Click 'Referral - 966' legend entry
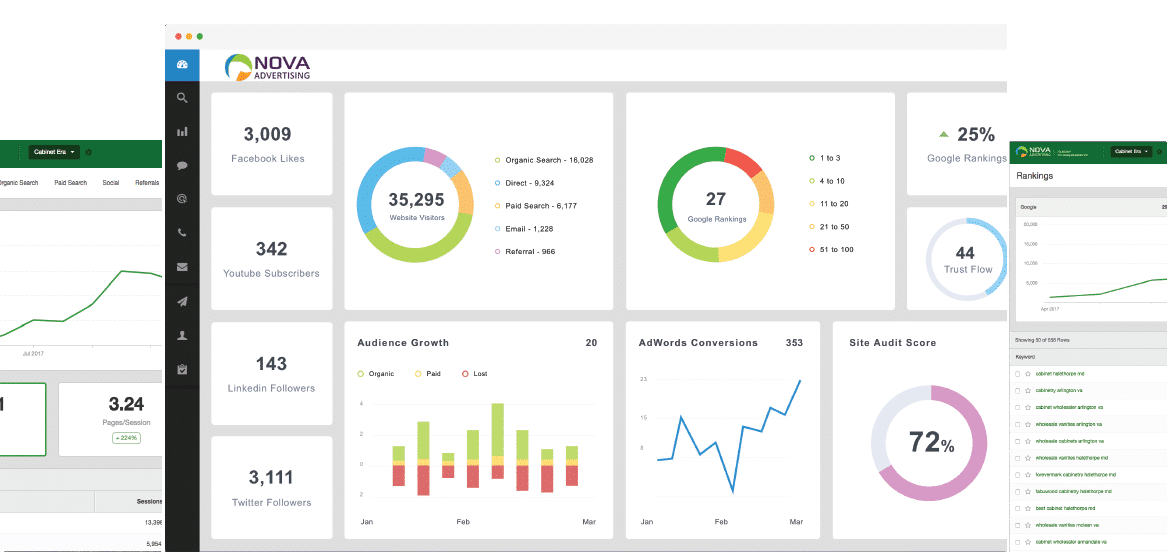This screenshot has height=552, width=1172. pos(524,252)
